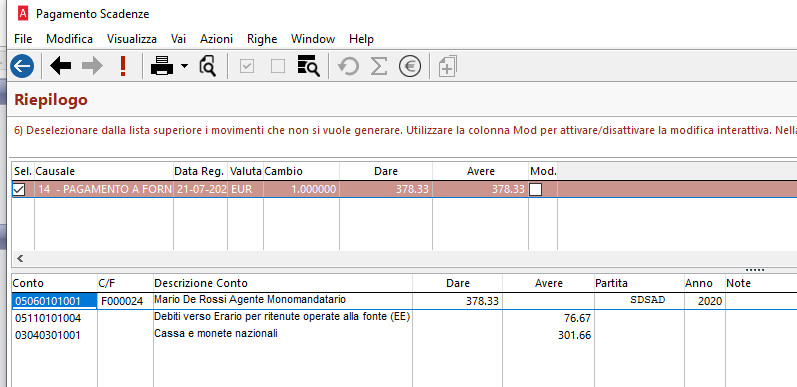Open the Azioni menu
Viewport: 797px width, 387px height.
coord(217,39)
